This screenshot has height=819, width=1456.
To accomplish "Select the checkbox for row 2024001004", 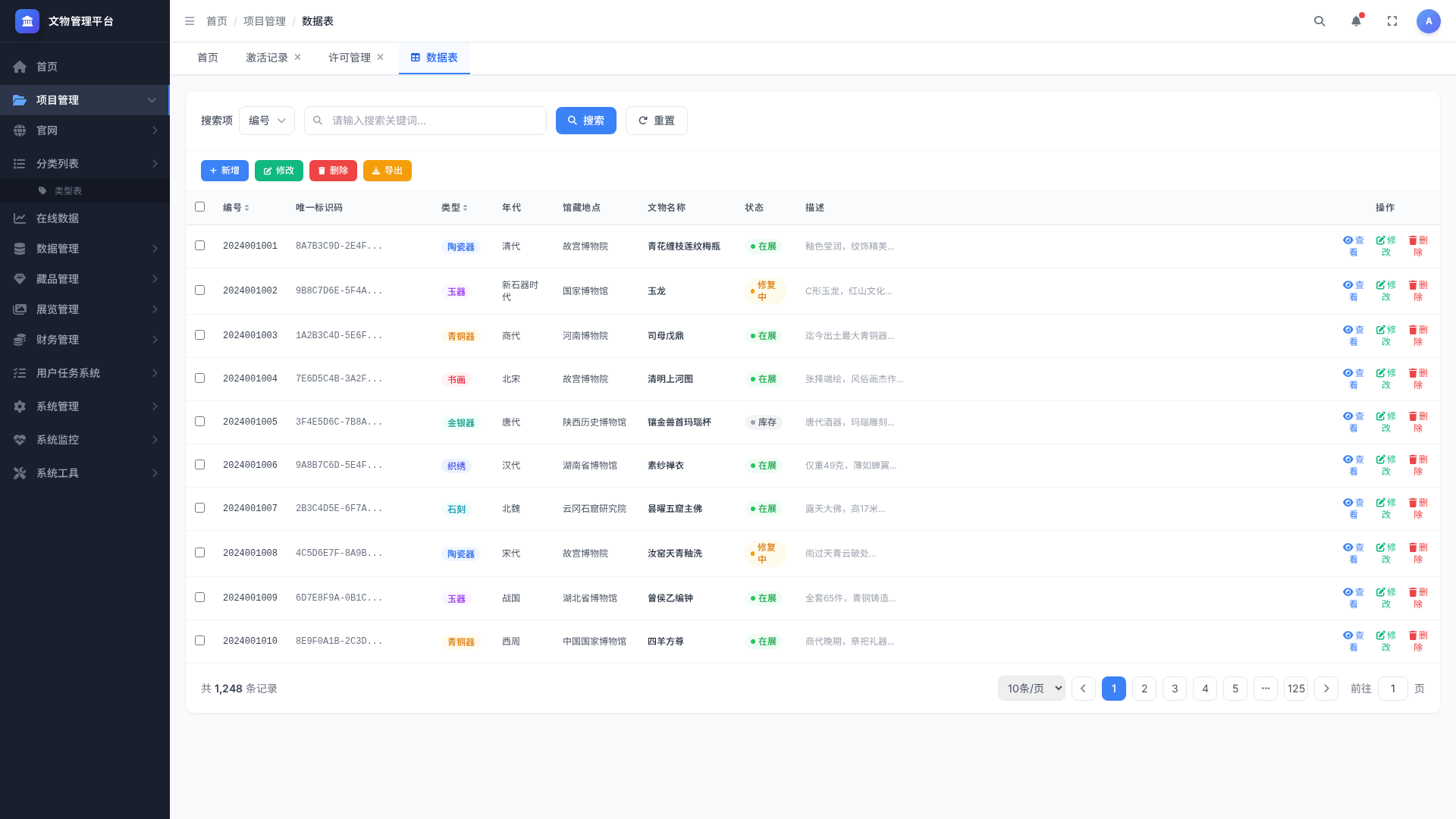I will [x=200, y=378].
